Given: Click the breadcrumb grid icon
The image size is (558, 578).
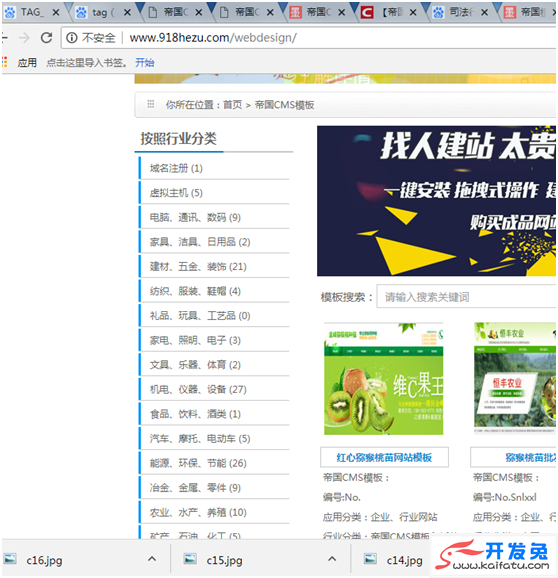Looking at the screenshot, I should (x=150, y=104).
